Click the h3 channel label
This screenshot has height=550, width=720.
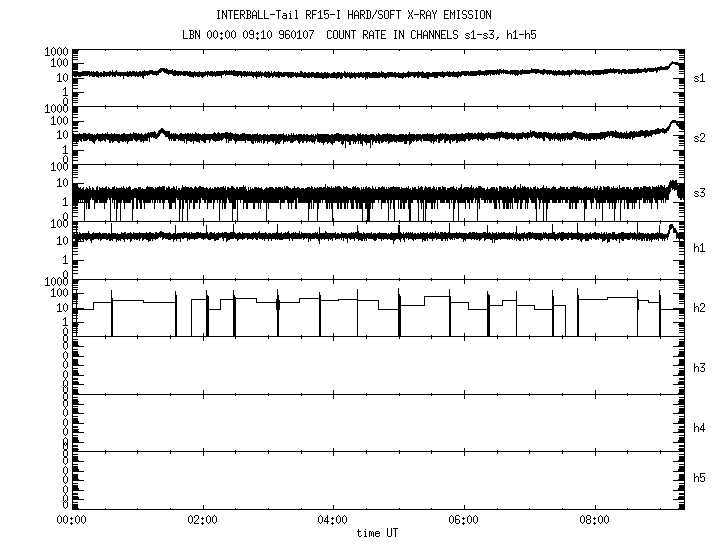(700, 368)
